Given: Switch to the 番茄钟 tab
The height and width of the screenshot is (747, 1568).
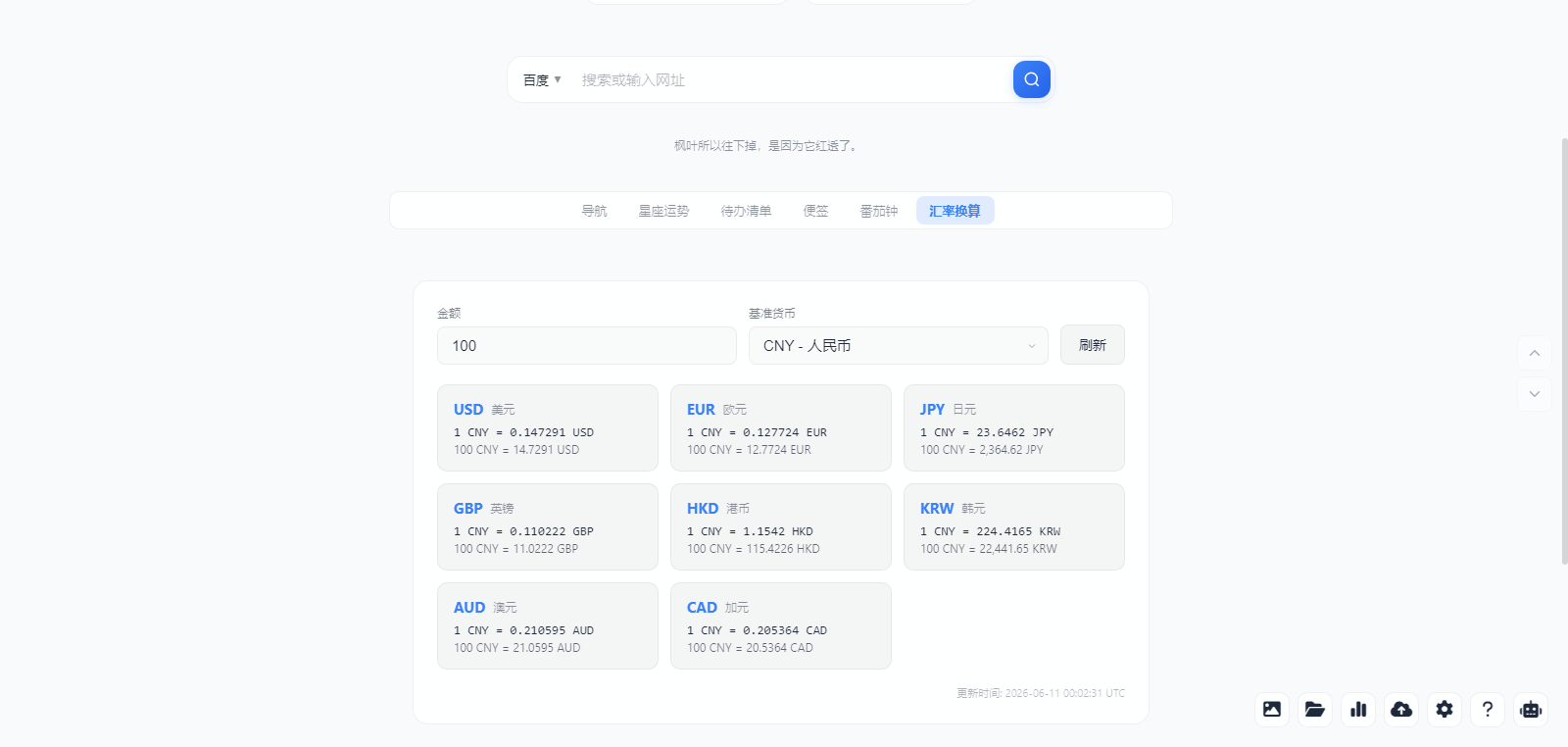Looking at the screenshot, I should (x=879, y=211).
